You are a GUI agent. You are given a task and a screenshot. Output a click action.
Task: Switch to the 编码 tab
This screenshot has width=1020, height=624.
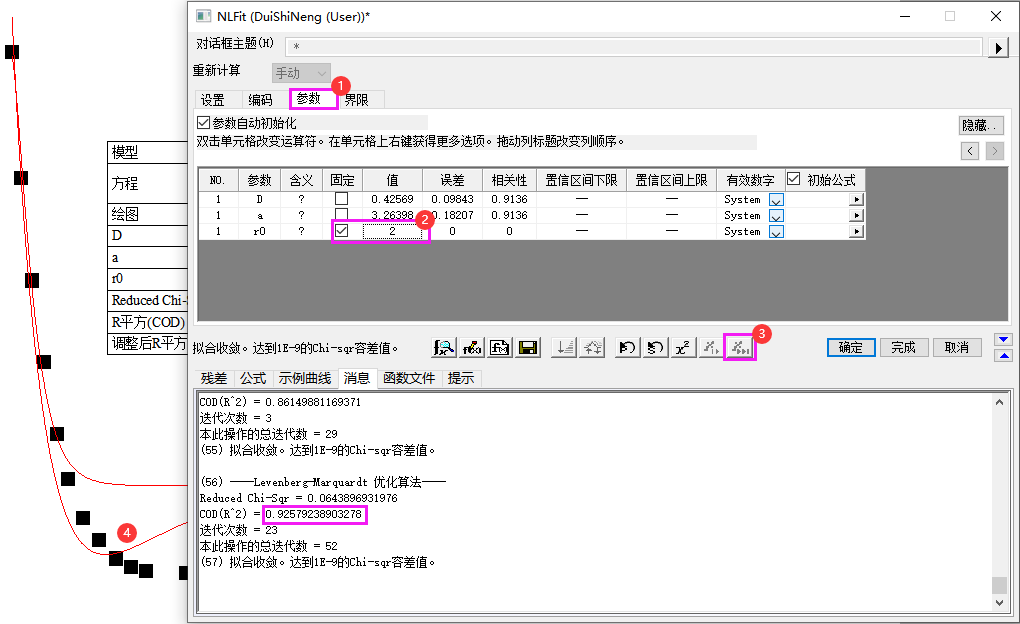pyautogui.click(x=260, y=100)
